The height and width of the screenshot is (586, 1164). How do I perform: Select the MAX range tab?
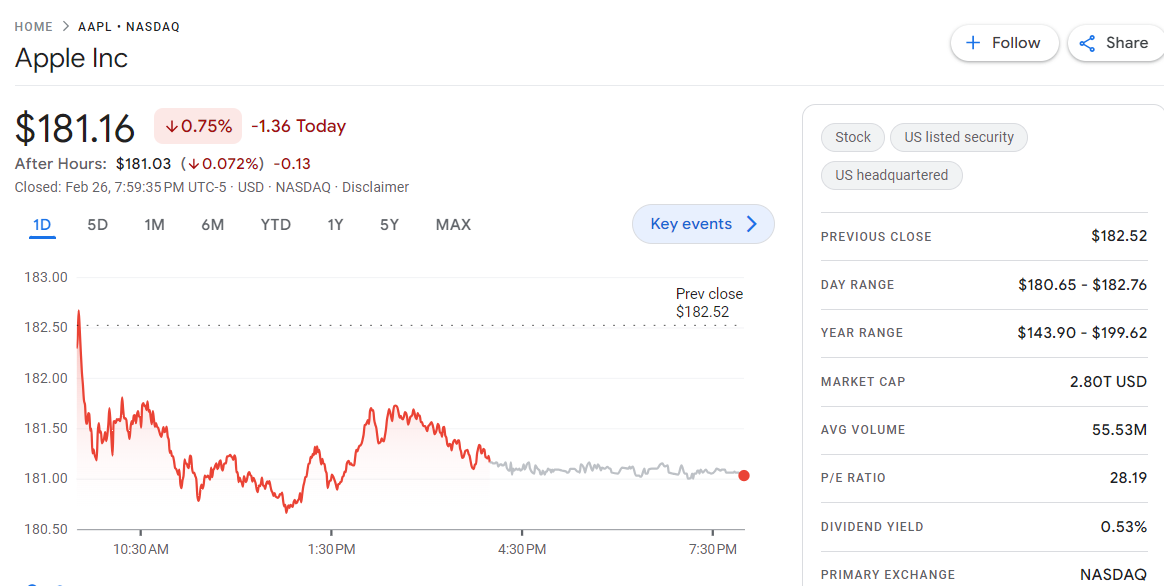454,224
